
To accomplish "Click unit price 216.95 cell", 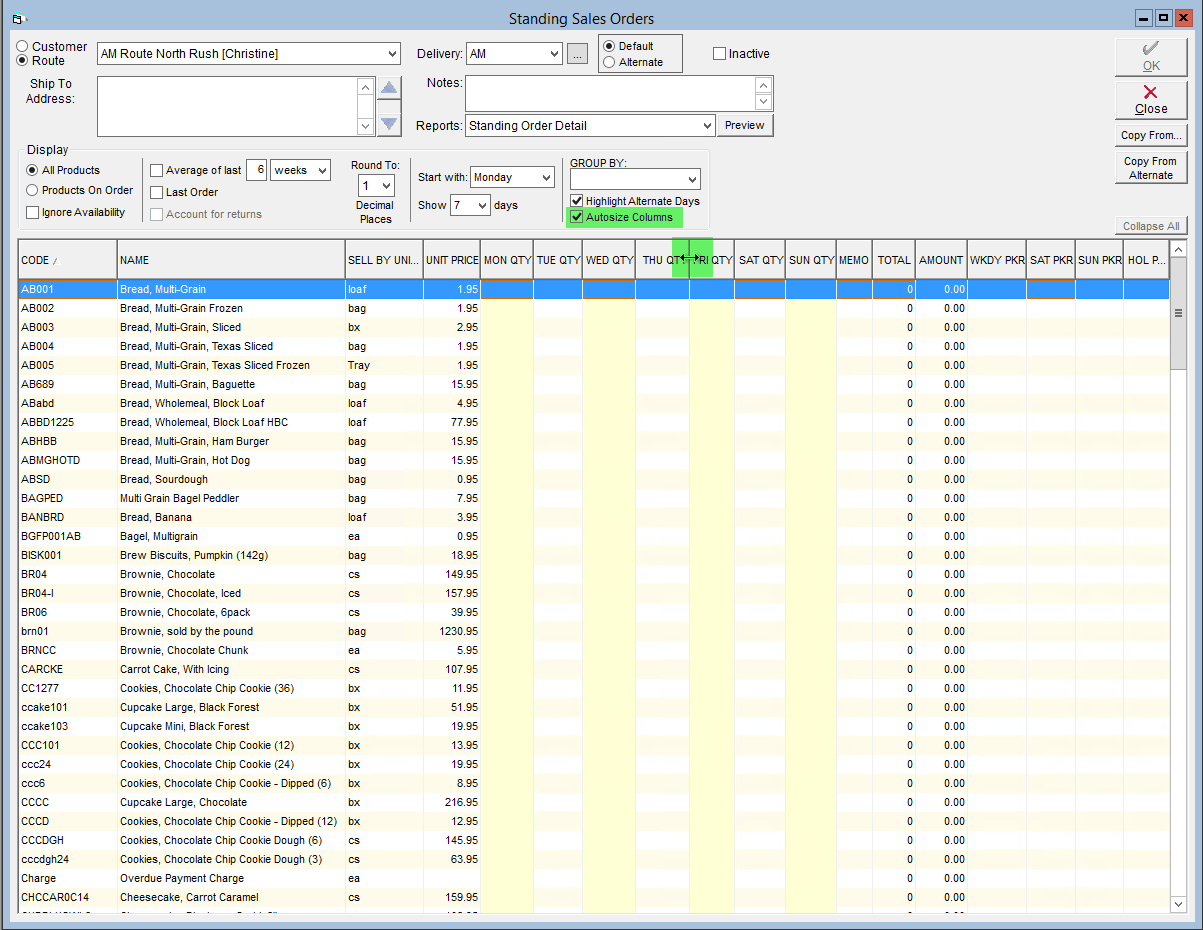I will [452, 802].
